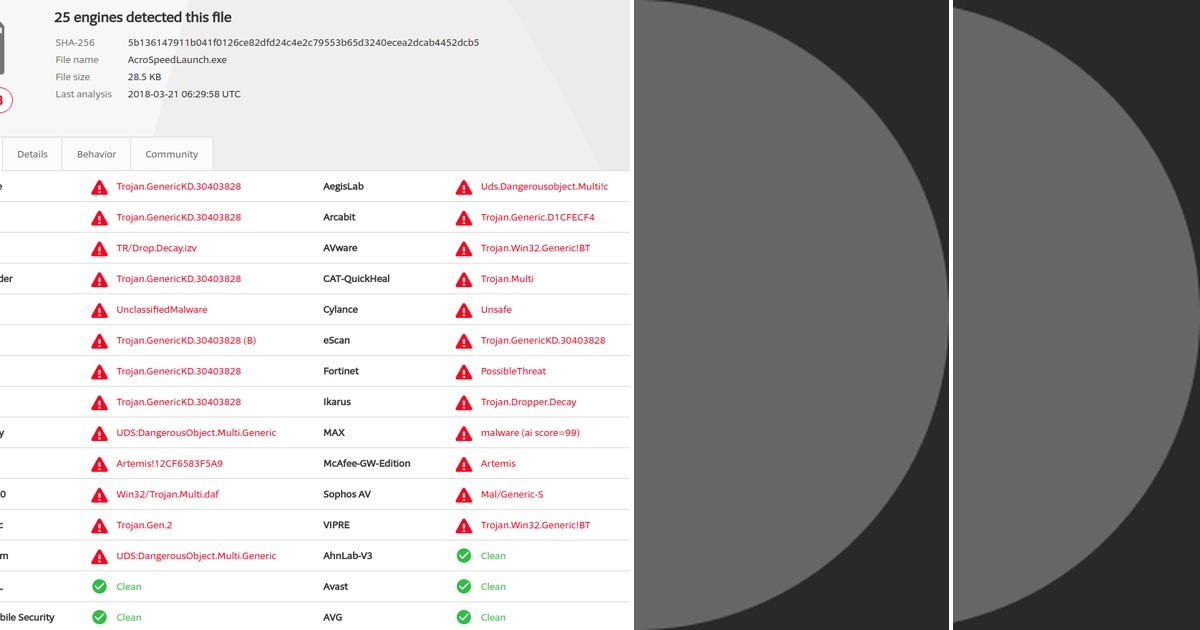The width and height of the screenshot is (1200, 630).
Task: Click the warning icon beside Fortinet's PossibleThreat
Action: coord(463,371)
